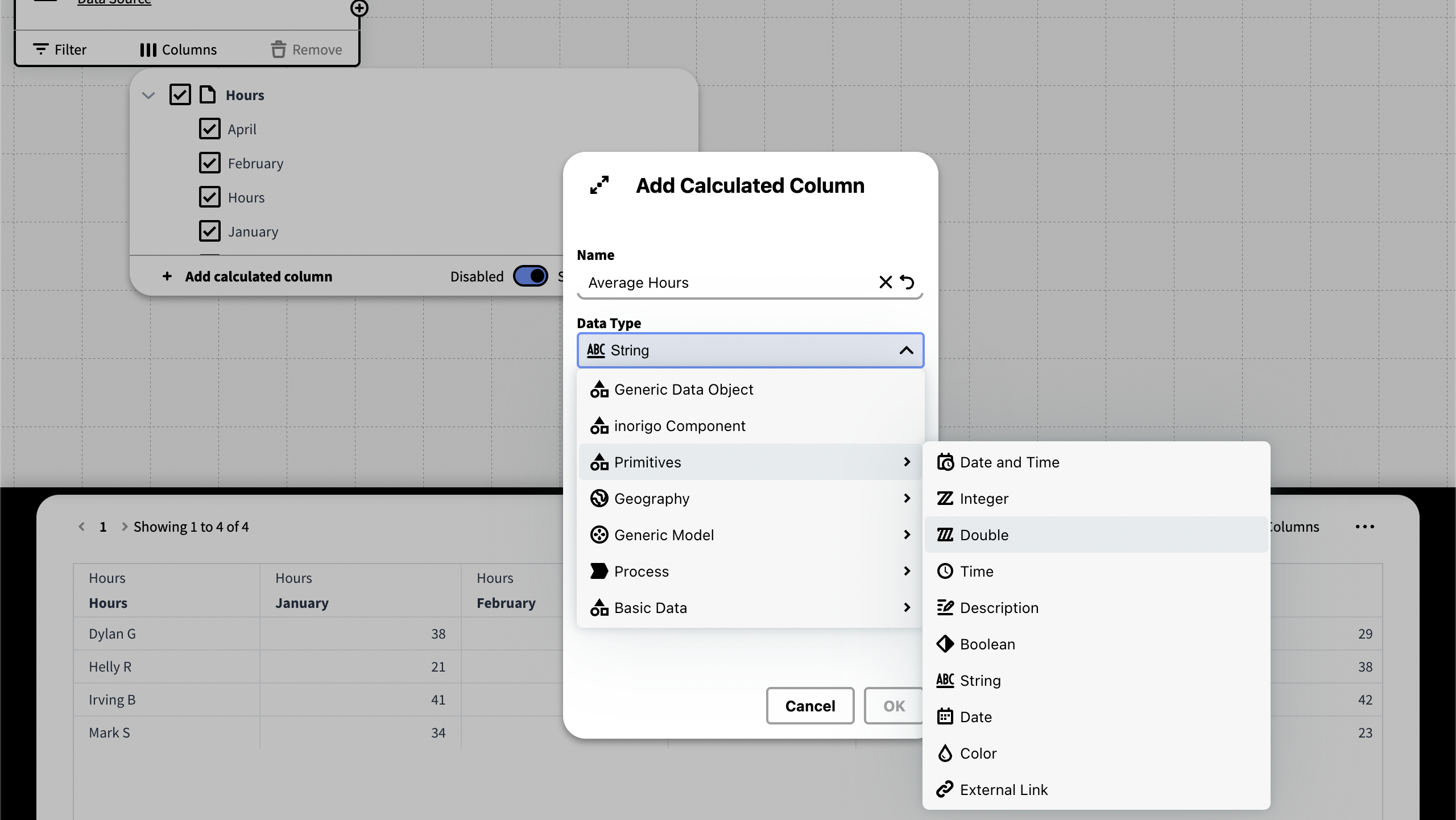Uncheck the February column checkbox
This screenshot has width=1456, height=820.
(x=209, y=163)
